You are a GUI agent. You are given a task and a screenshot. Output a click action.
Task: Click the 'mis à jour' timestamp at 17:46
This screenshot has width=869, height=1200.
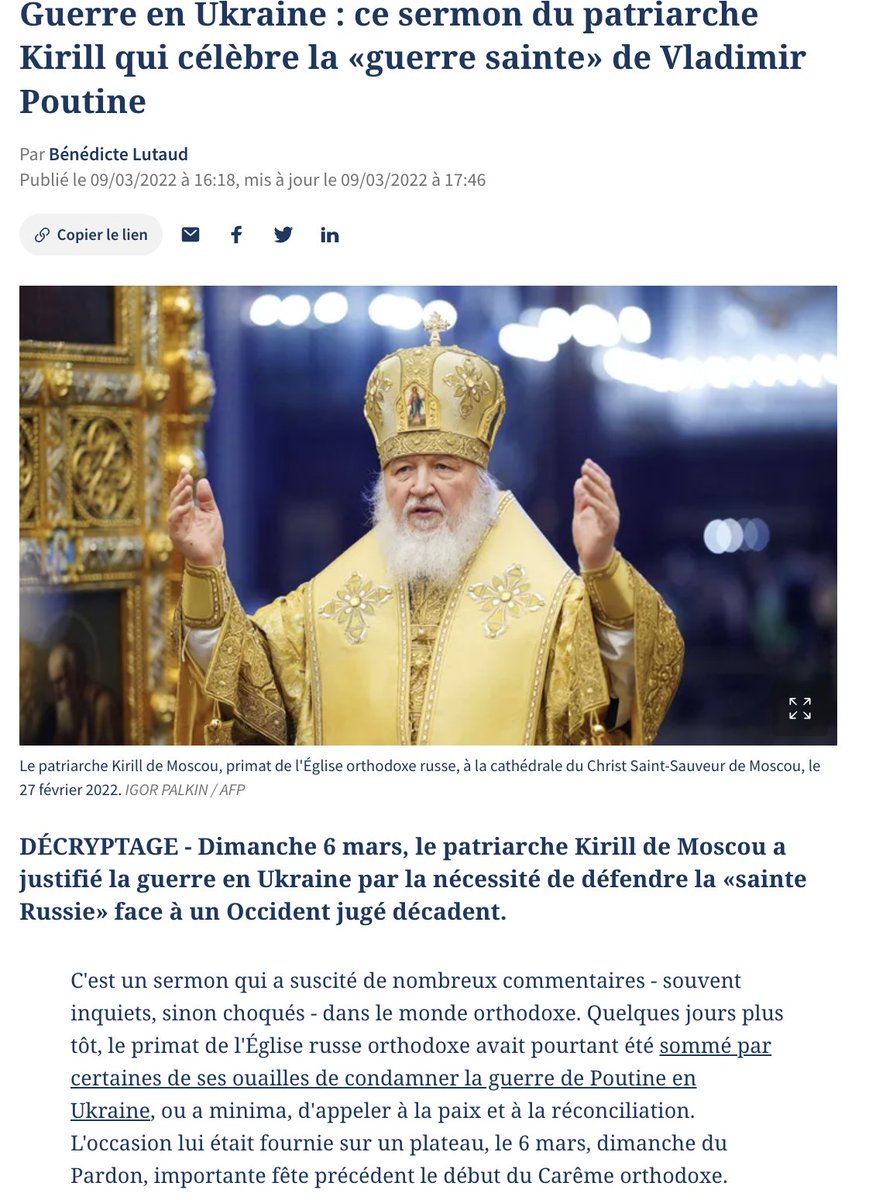click(x=366, y=180)
